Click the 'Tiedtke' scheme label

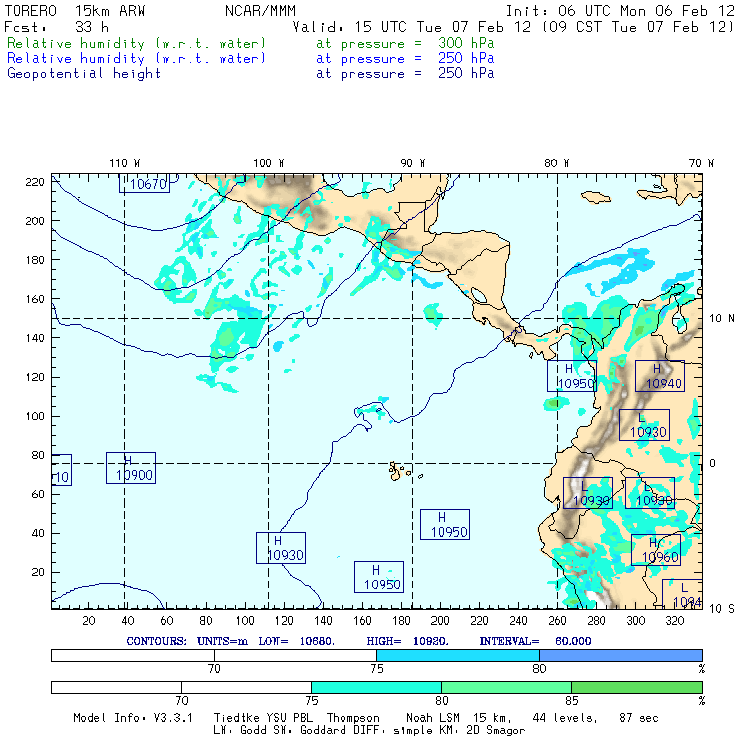coord(236,718)
